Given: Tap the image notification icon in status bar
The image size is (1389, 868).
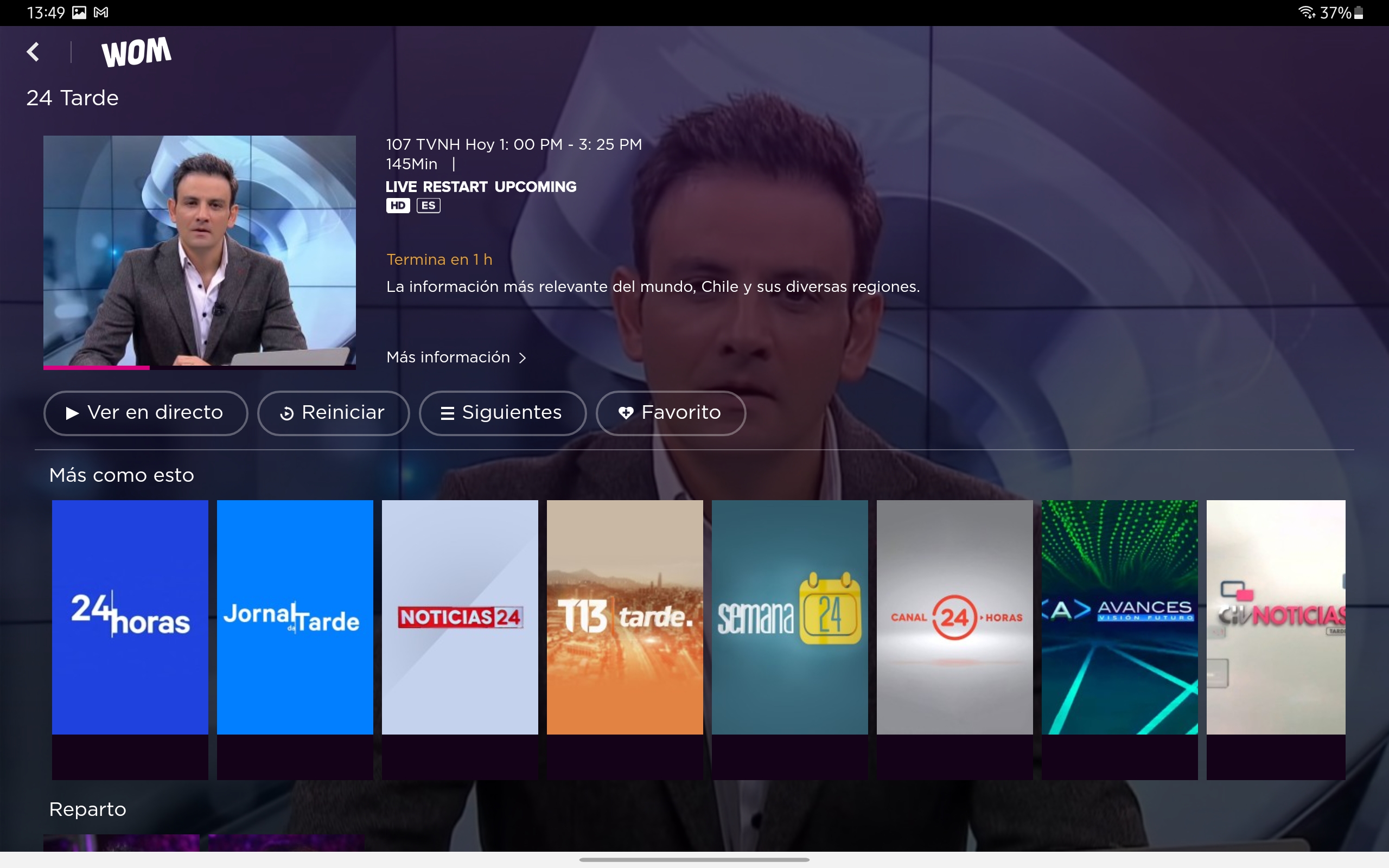Looking at the screenshot, I should 79,12.
